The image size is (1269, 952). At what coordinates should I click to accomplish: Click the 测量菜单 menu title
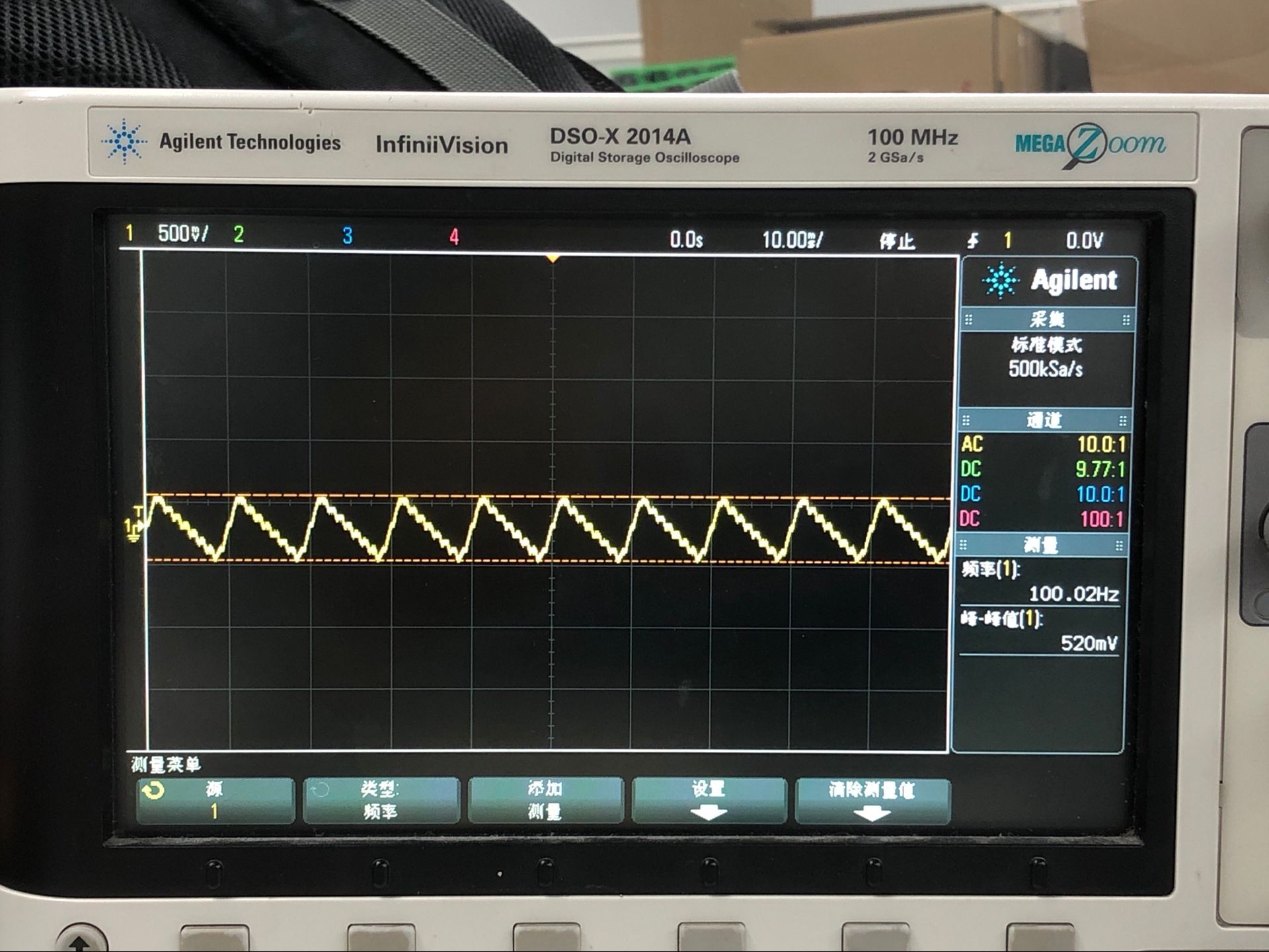(165, 764)
